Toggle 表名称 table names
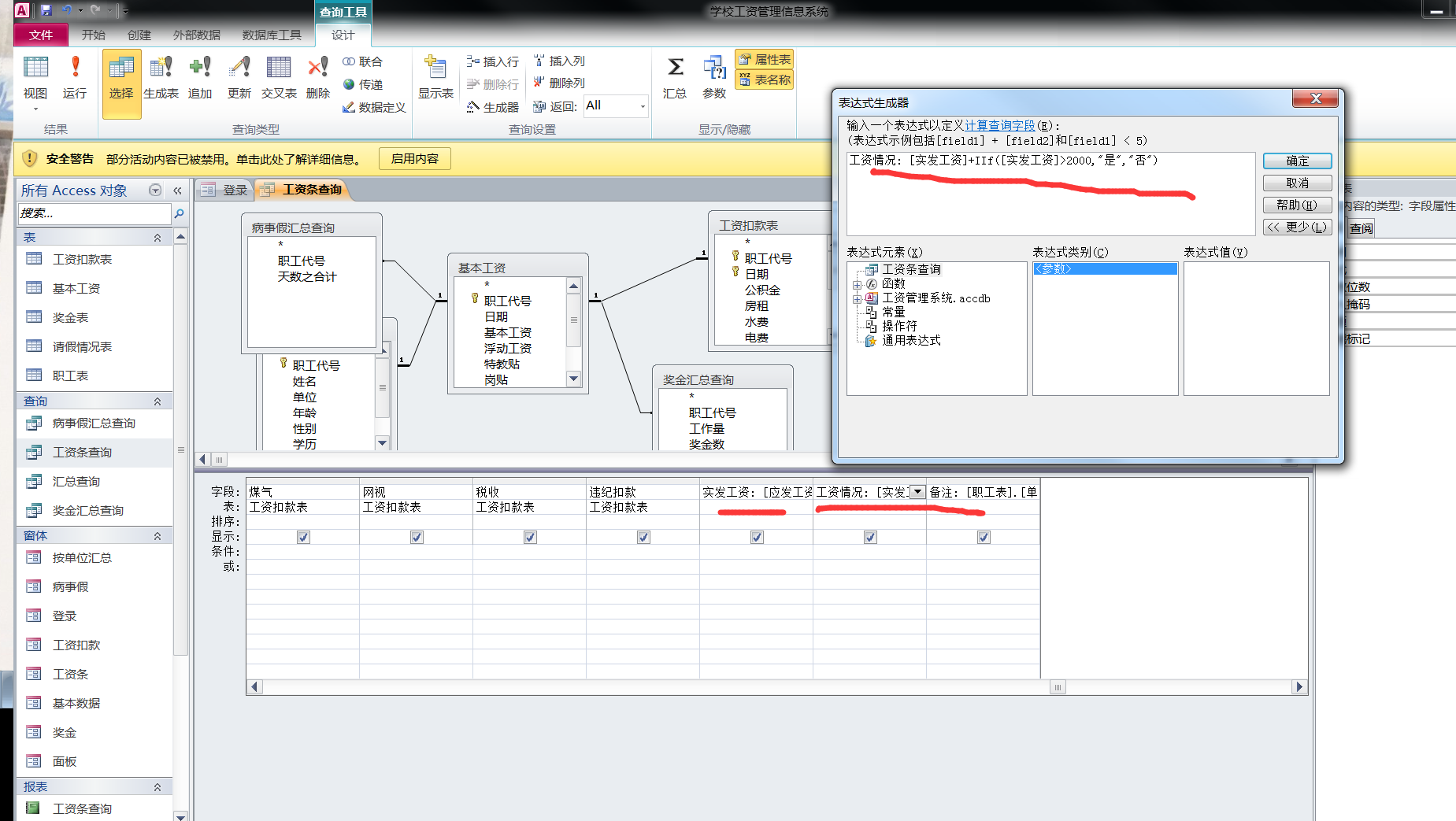This screenshot has width=1456, height=821. [x=764, y=80]
